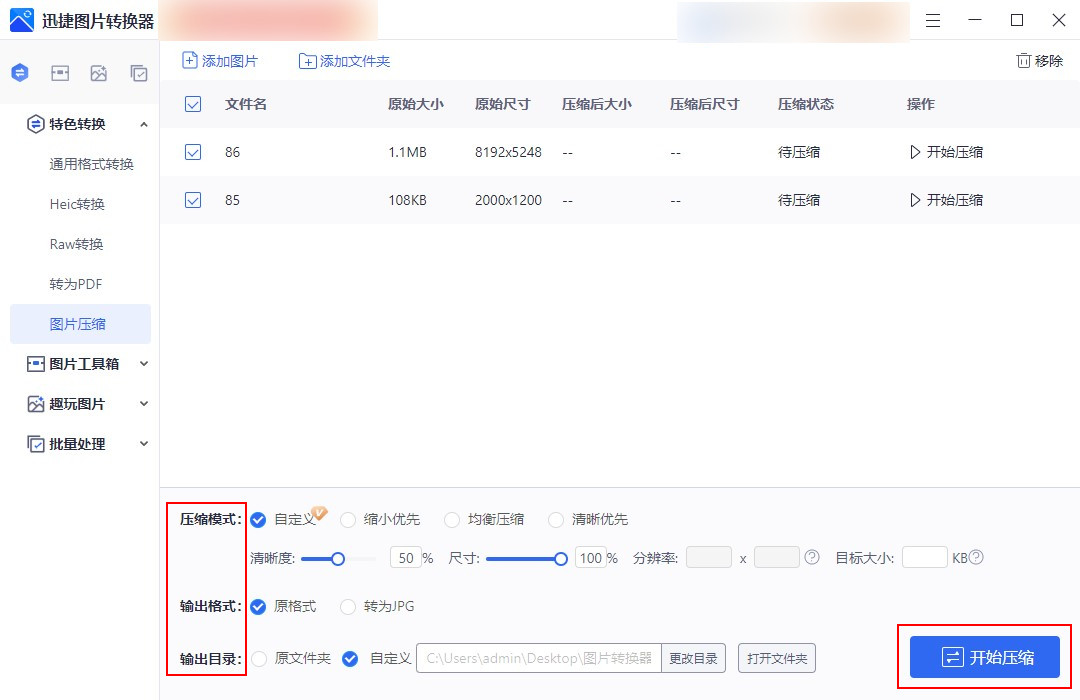Collapse the 特色转换 section
The image size is (1080, 700).
(144, 124)
